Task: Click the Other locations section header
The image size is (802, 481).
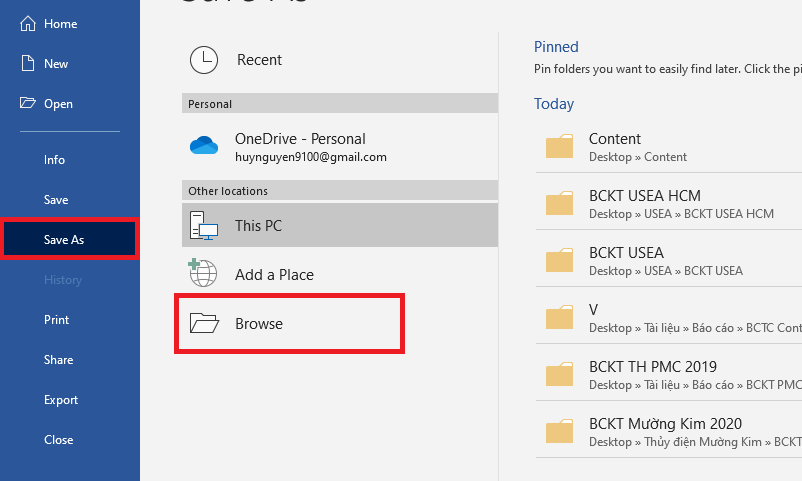Action: 340,190
